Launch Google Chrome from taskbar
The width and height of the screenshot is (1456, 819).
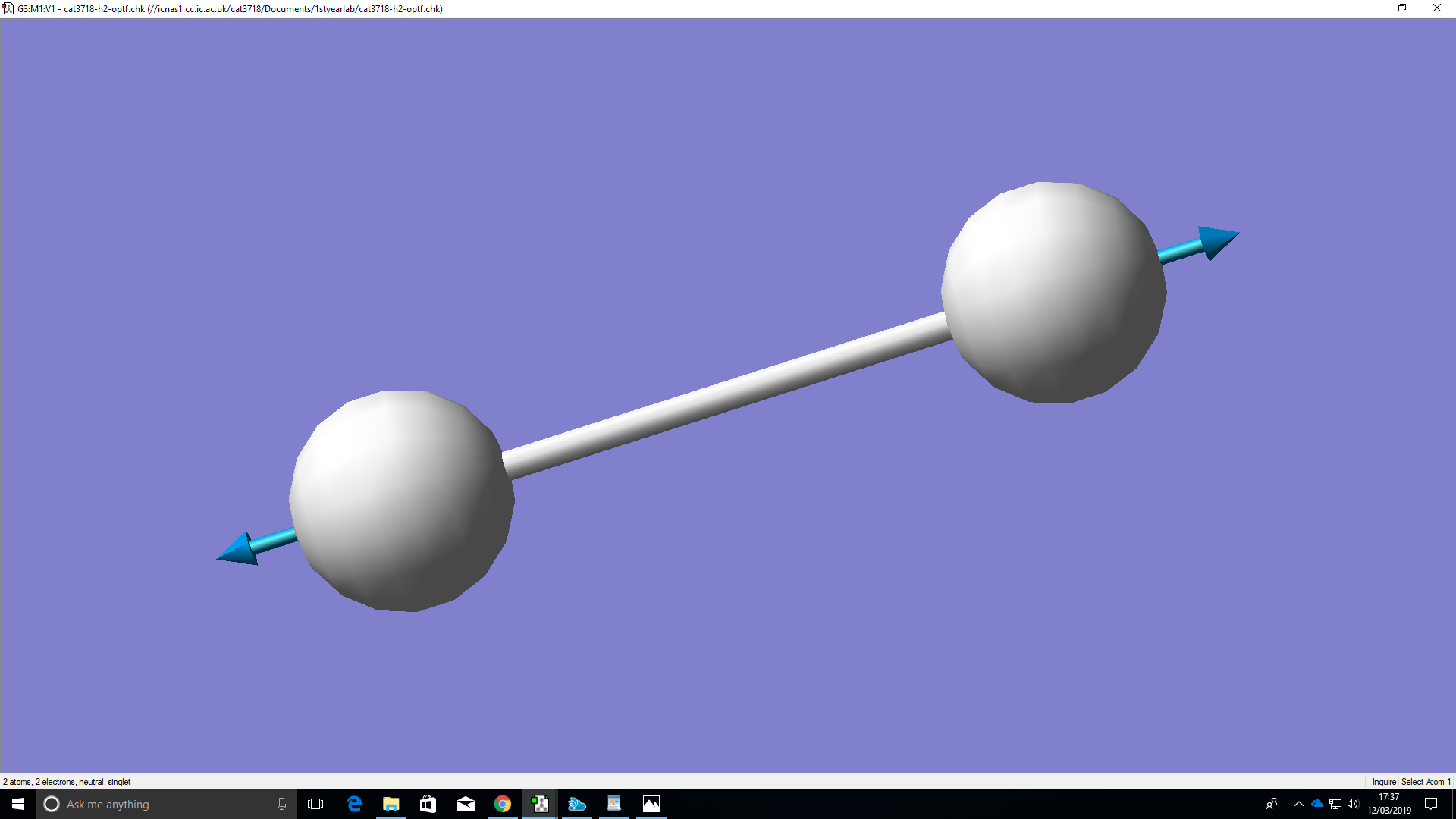tap(503, 804)
